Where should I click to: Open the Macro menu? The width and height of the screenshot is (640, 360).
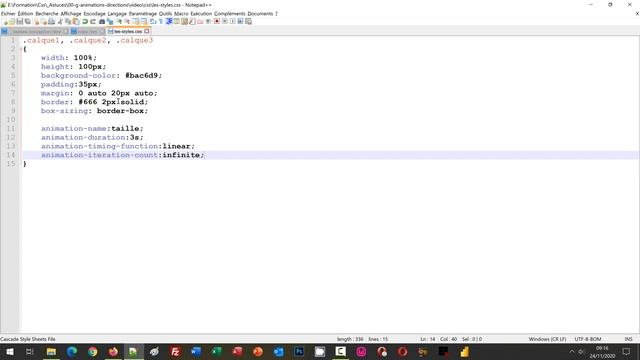coord(181,13)
